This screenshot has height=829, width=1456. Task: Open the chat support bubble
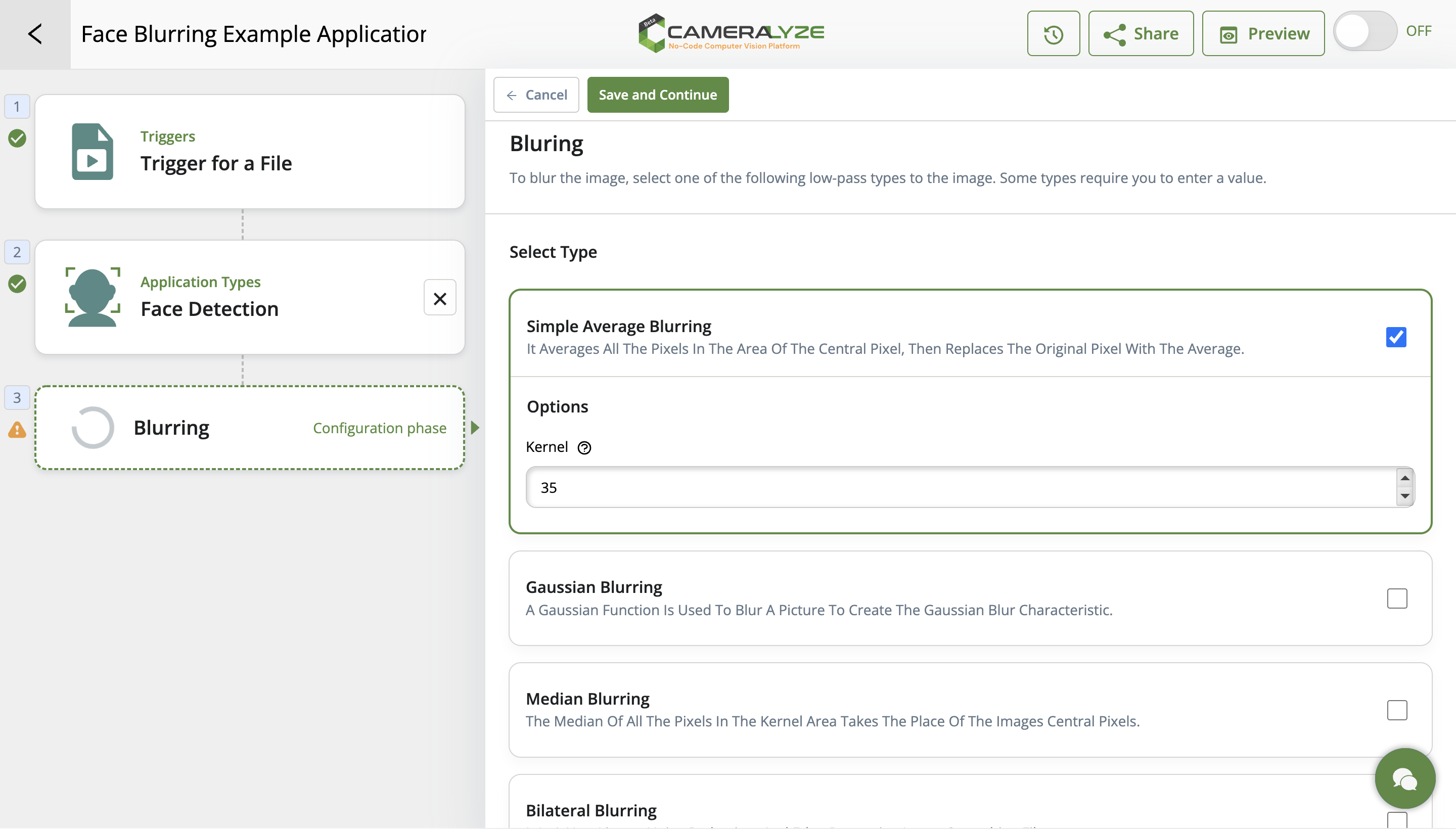point(1404,778)
